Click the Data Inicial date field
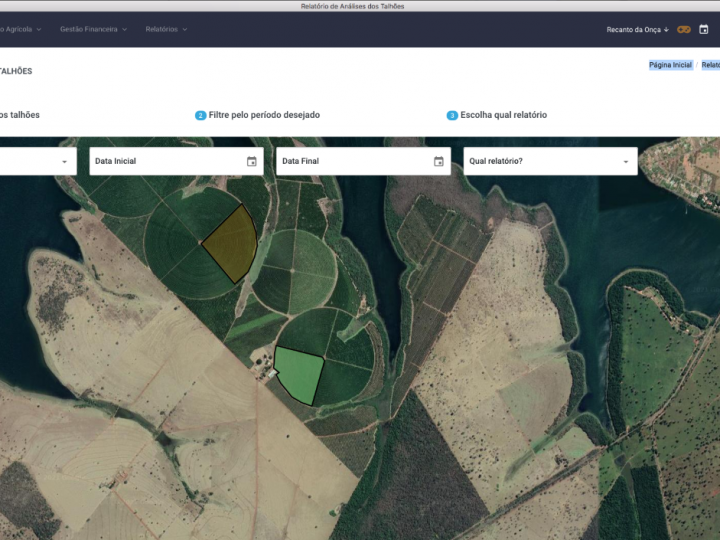The width and height of the screenshot is (720, 540). coord(176,161)
